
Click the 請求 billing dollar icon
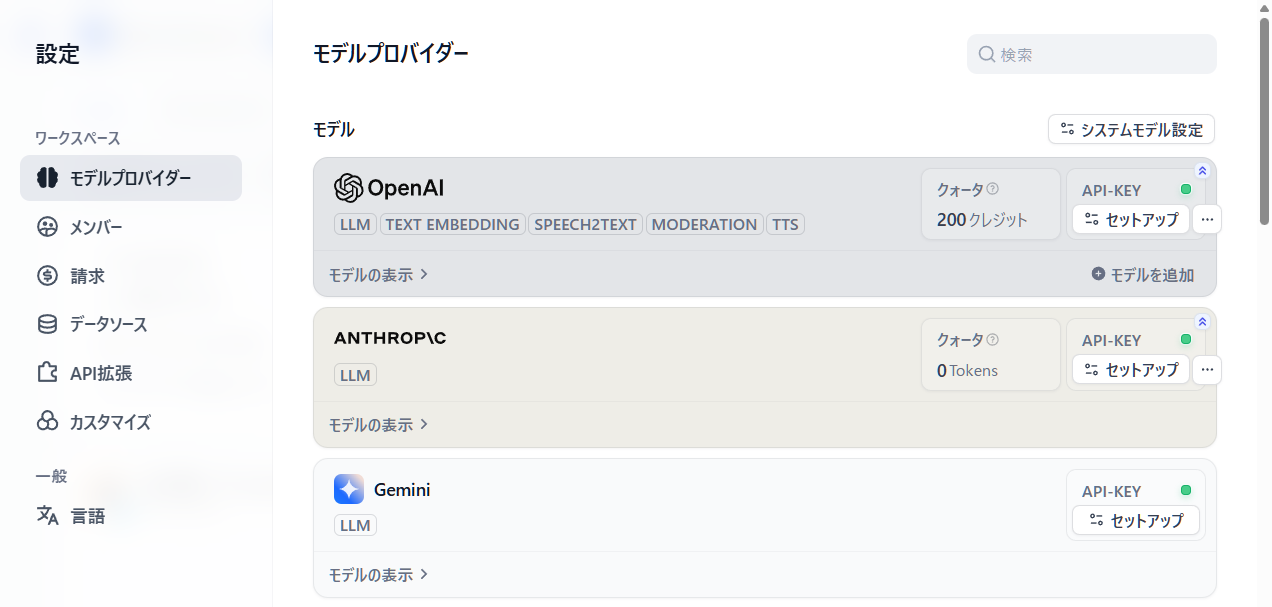pyautogui.click(x=48, y=276)
